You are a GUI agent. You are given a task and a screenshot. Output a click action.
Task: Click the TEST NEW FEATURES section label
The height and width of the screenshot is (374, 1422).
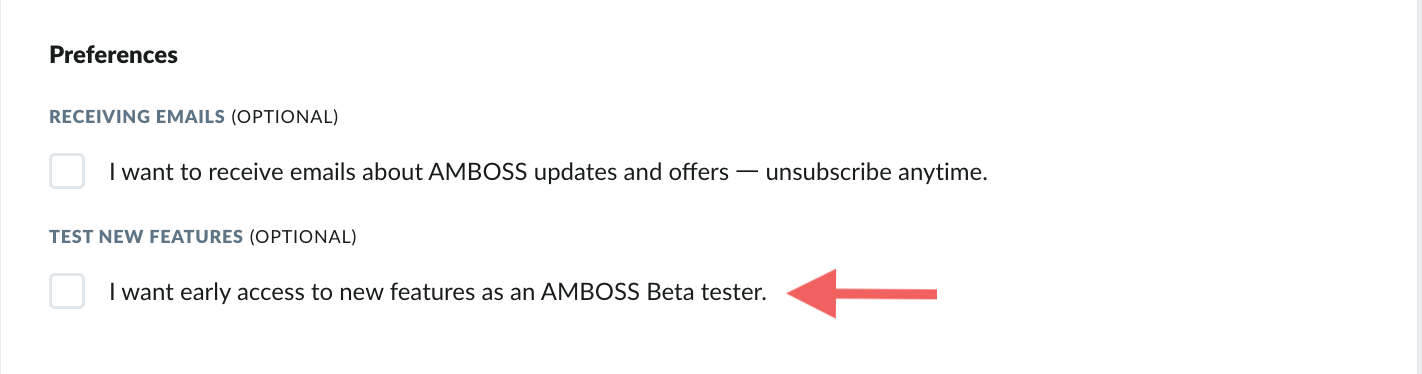147,237
